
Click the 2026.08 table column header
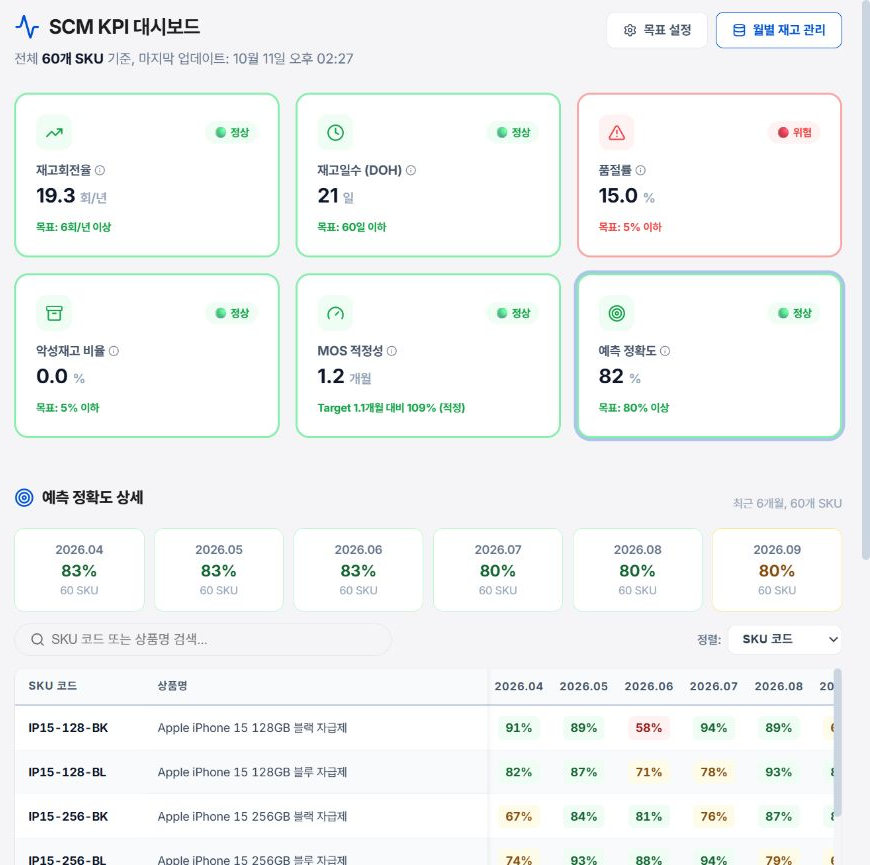point(778,686)
